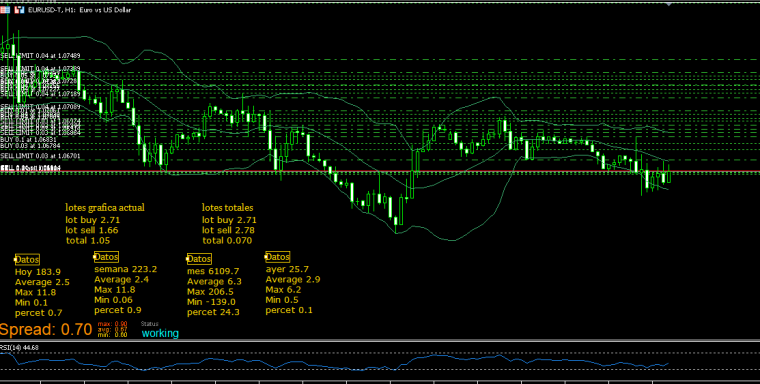Image resolution: width=760 pixels, height=384 pixels.
Task: Click the SELL LIMIT 0.04 at 1.07089 order label
Action: 40,106
